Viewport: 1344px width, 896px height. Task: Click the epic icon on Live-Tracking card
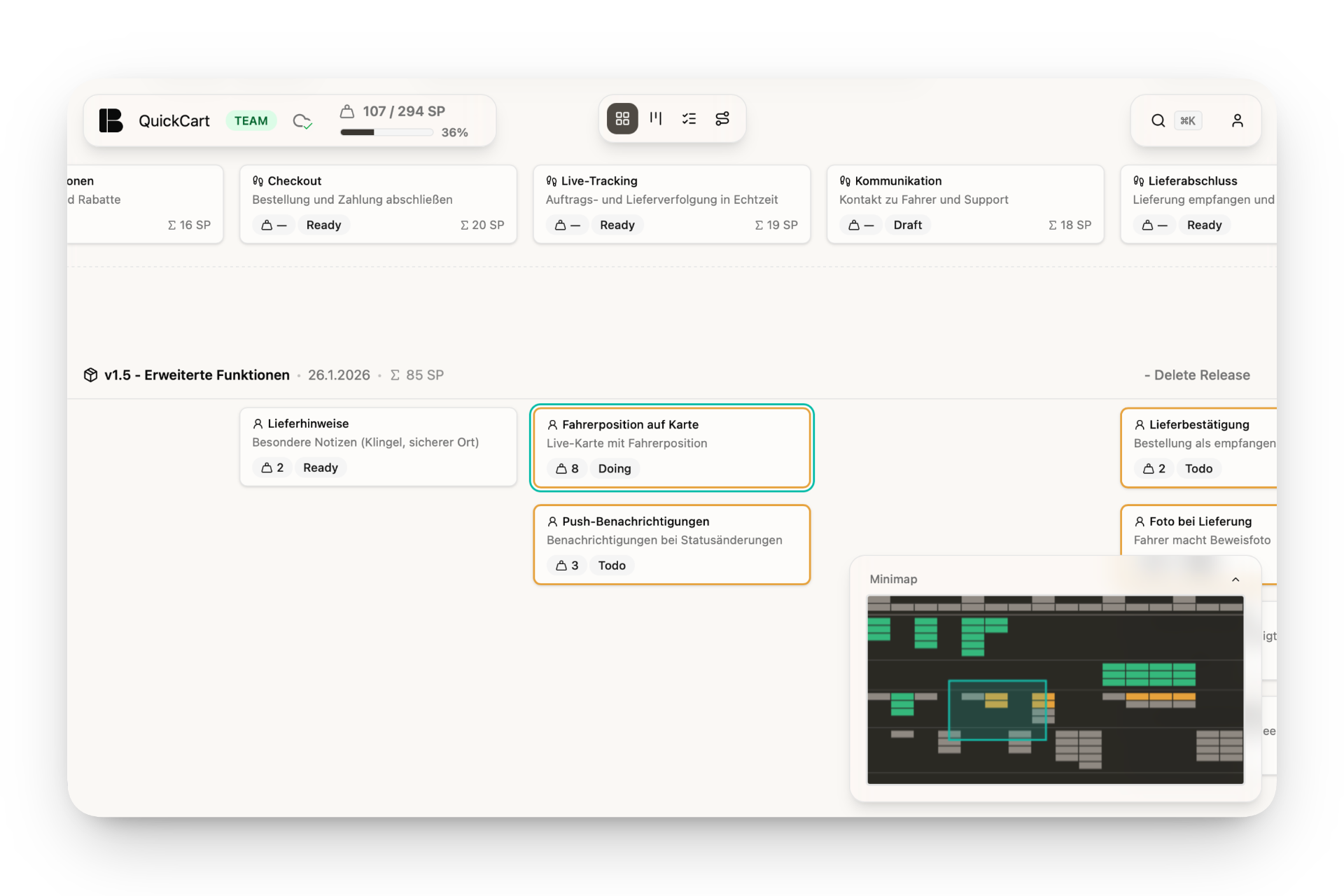coord(552,181)
